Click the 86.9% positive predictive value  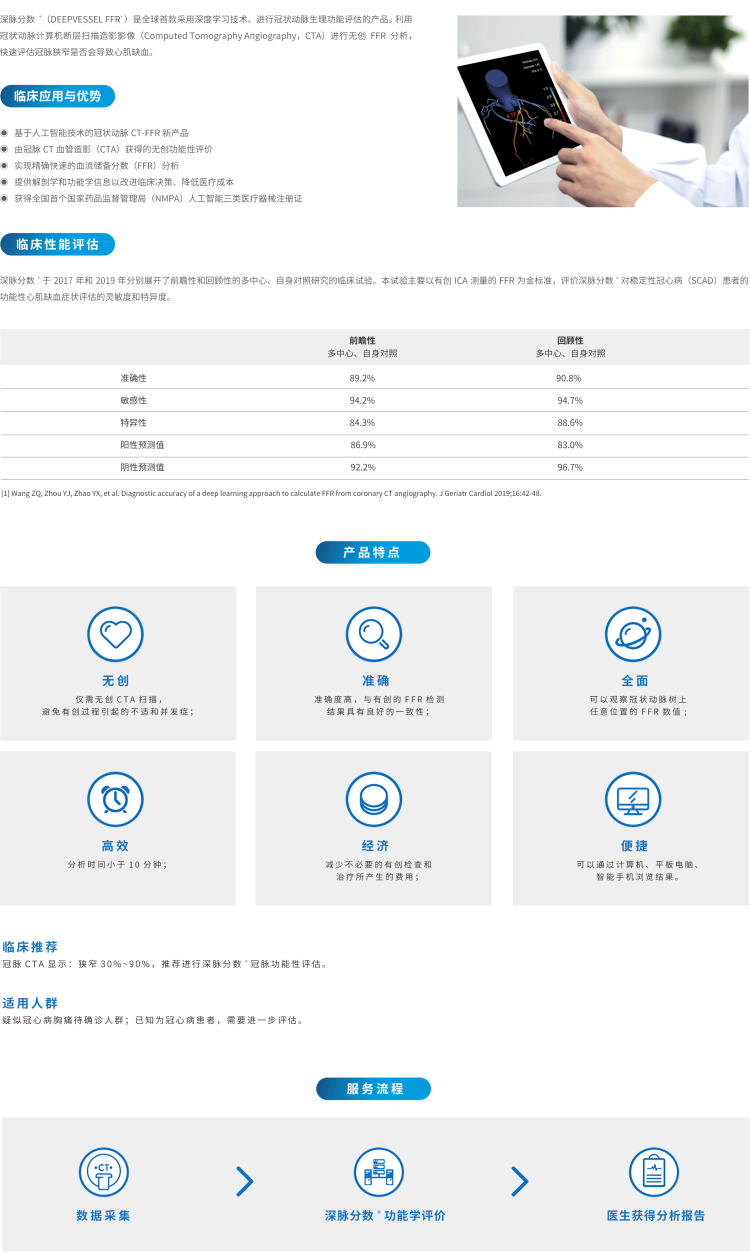tap(362, 445)
